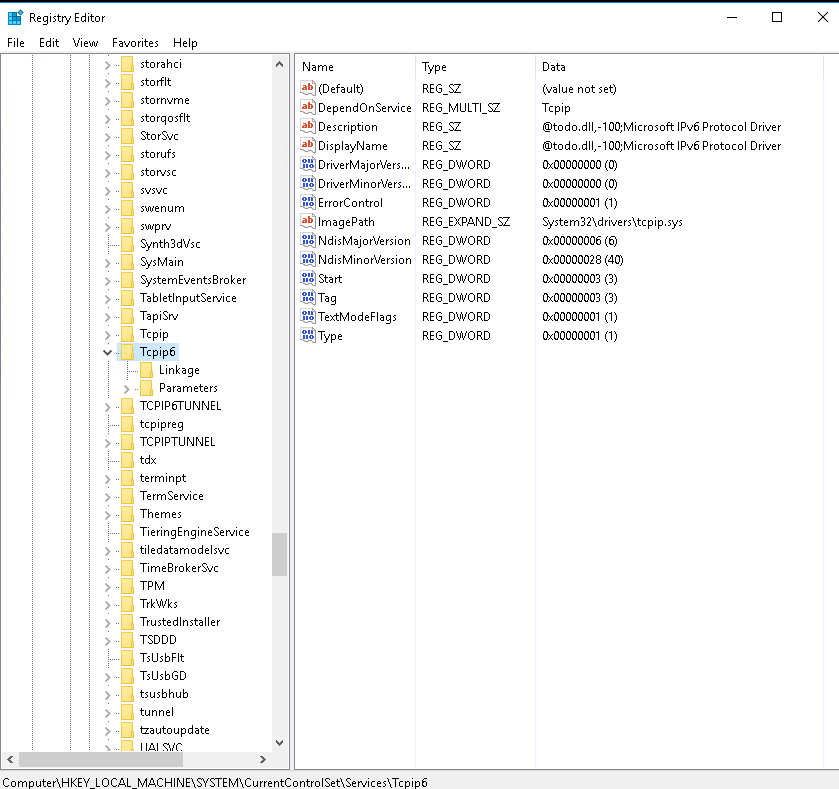839x789 pixels.
Task: Expand the TermService key
Action: click(108, 496)
